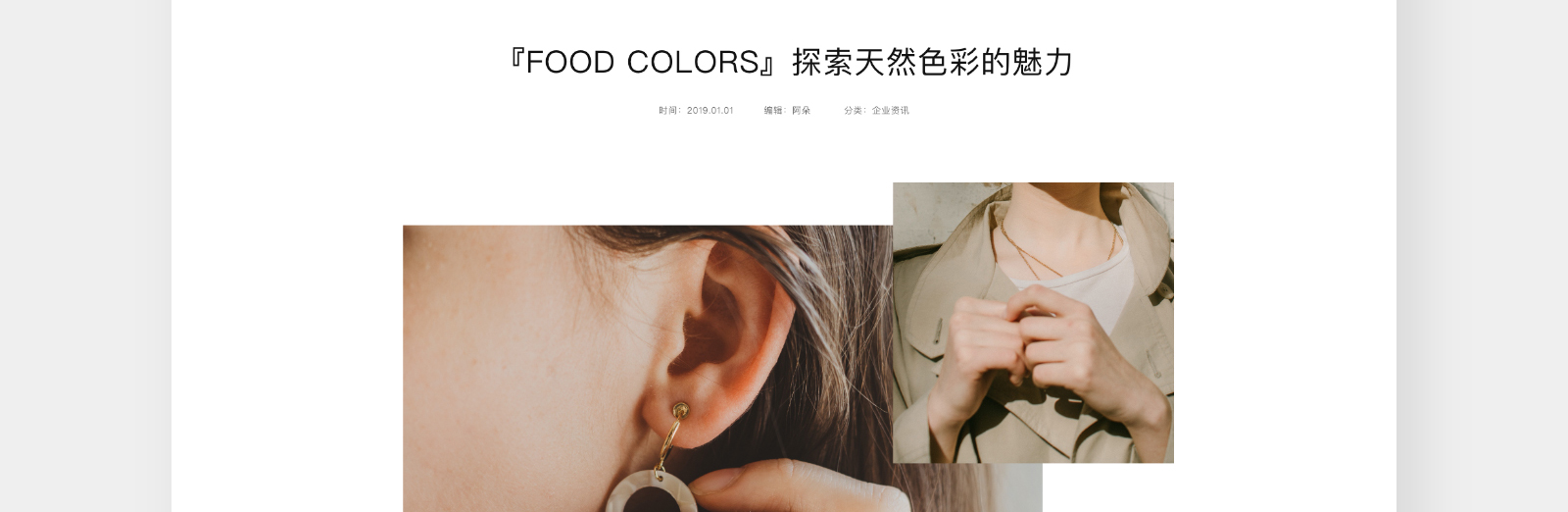Open the trench coat necklace photo
The image size is (1568, 512).
pos(1033,323)
